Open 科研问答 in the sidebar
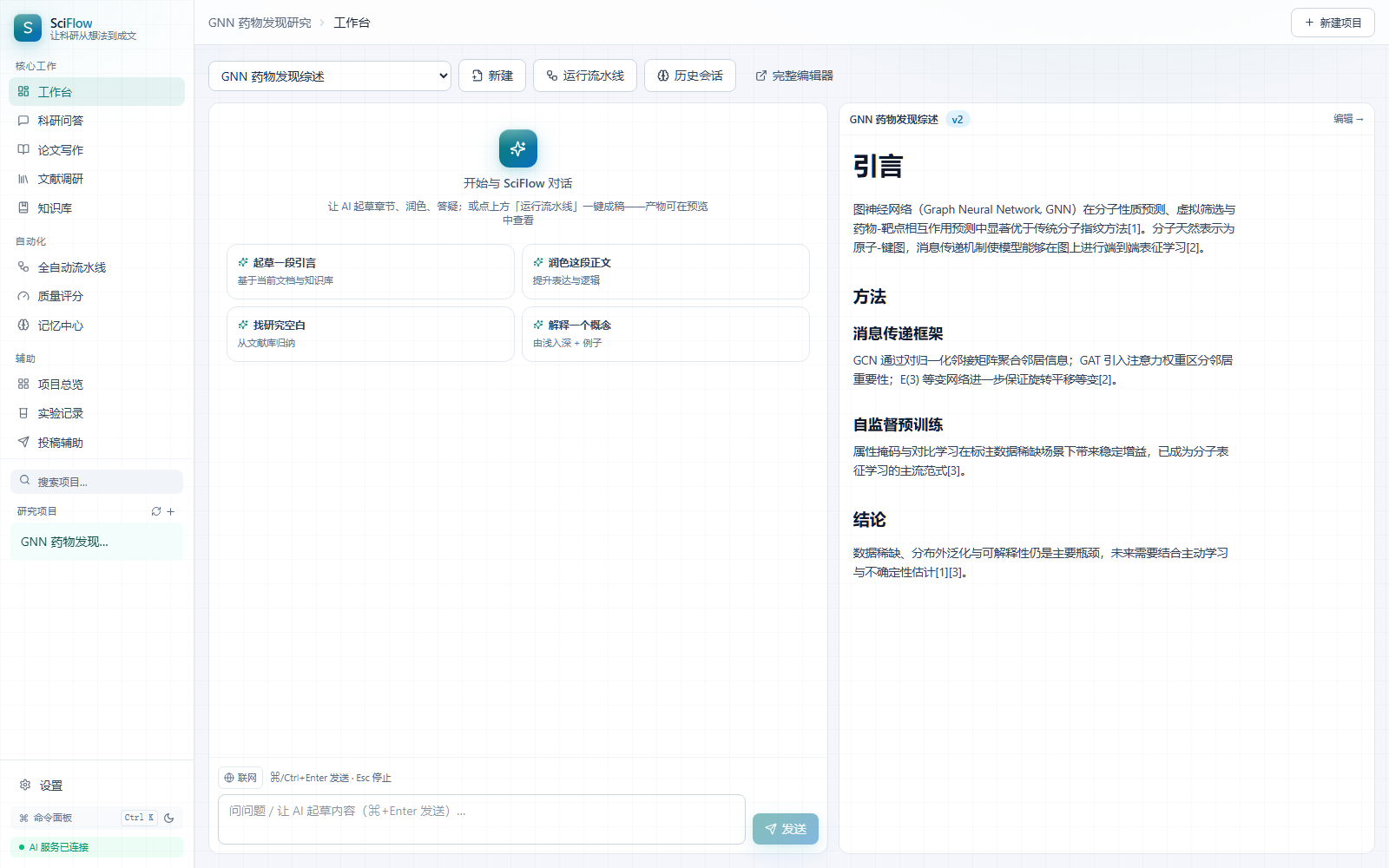 pyautogui.click(x=96, y=121)
